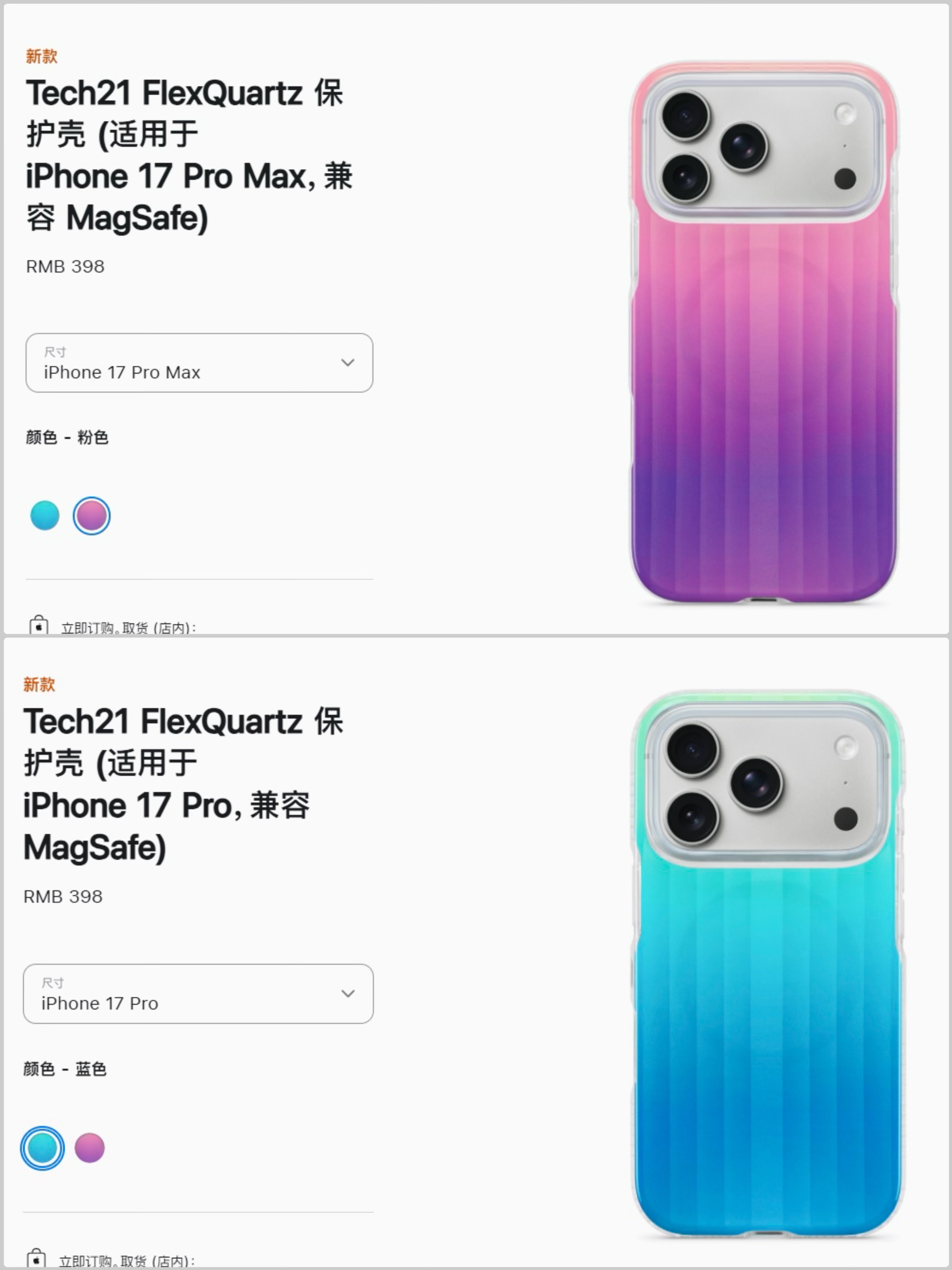Viewport: 952px width, 1270px height.
Task: Select the blue color swatch under 颜色 - 粉色
Action: pyautogui.click(x=45, y=516)
